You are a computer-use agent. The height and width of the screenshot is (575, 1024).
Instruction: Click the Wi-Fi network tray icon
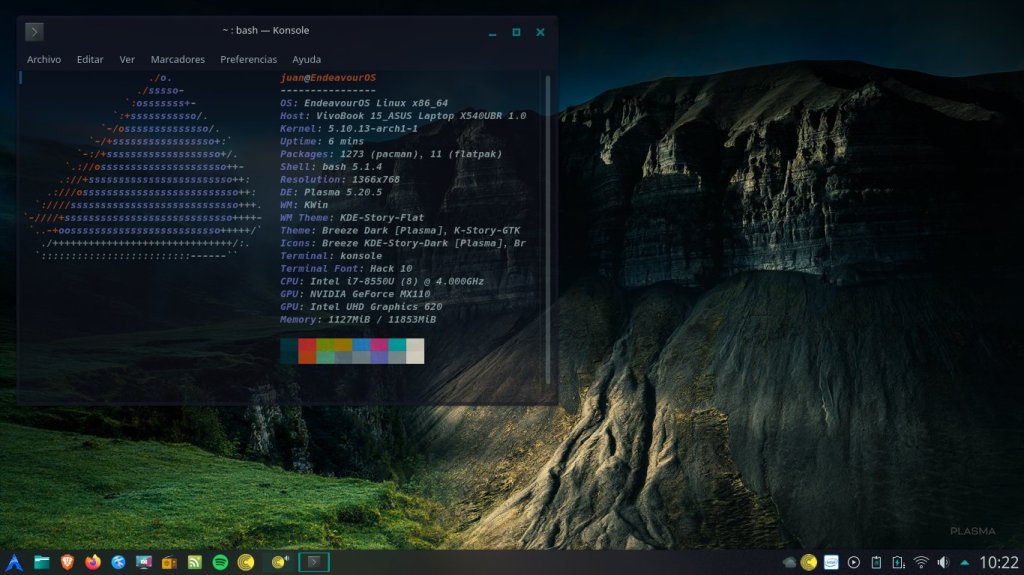[921, 562]
